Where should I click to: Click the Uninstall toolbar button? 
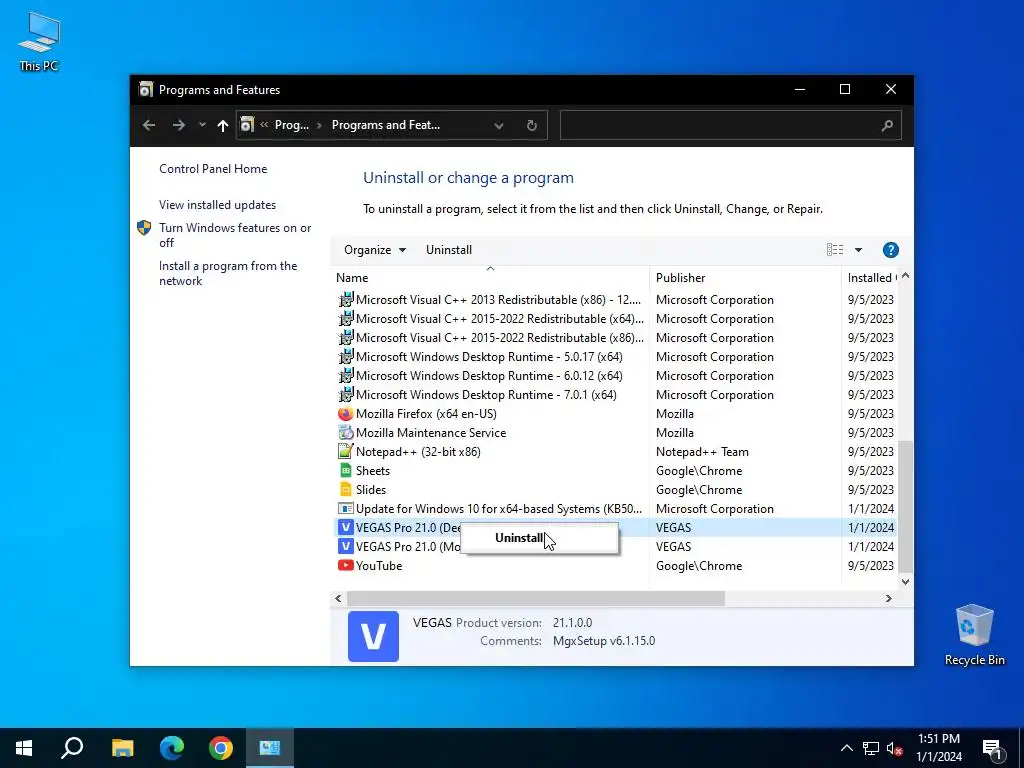[449, 249]
